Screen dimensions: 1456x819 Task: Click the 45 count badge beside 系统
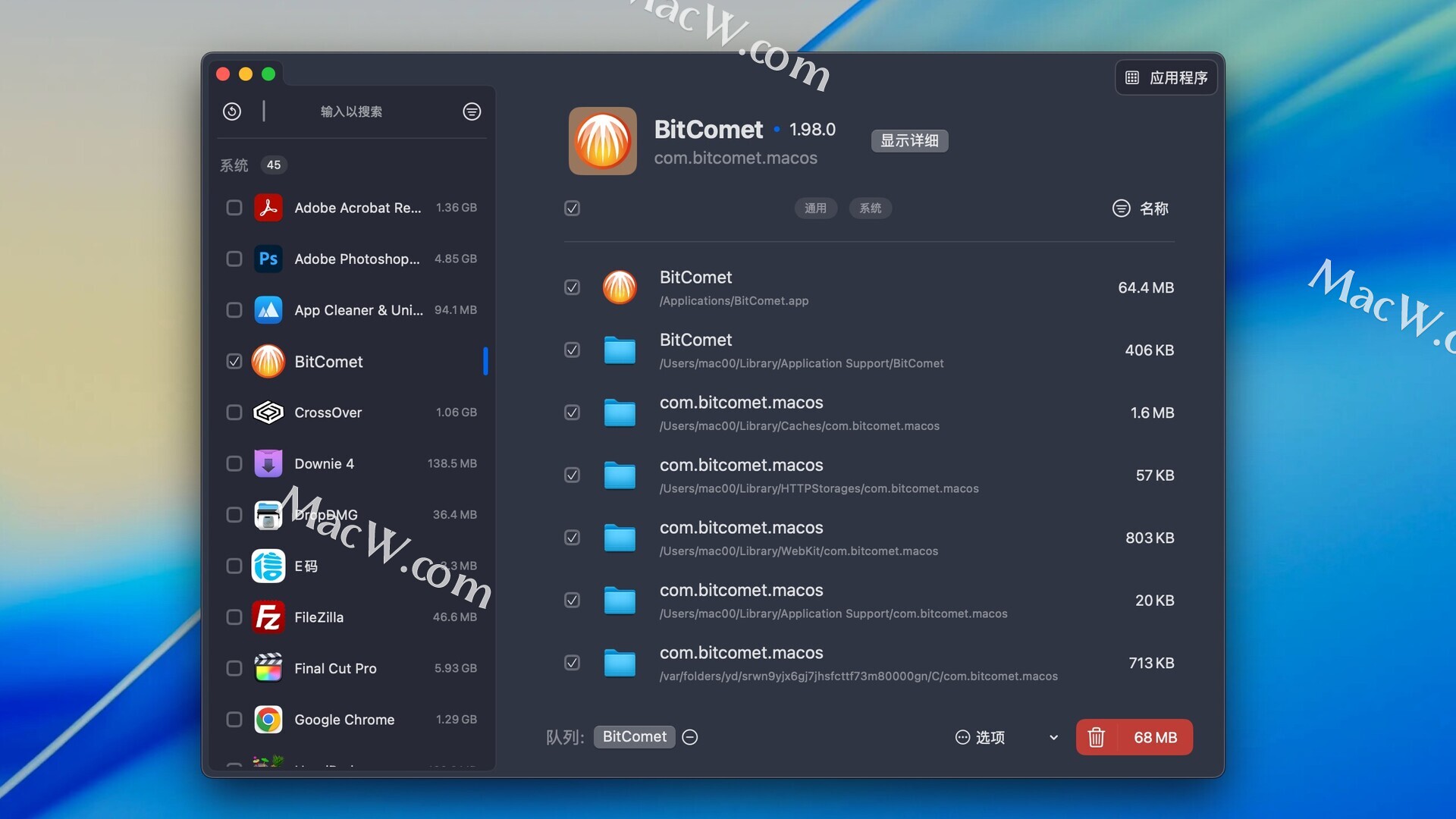274,165
